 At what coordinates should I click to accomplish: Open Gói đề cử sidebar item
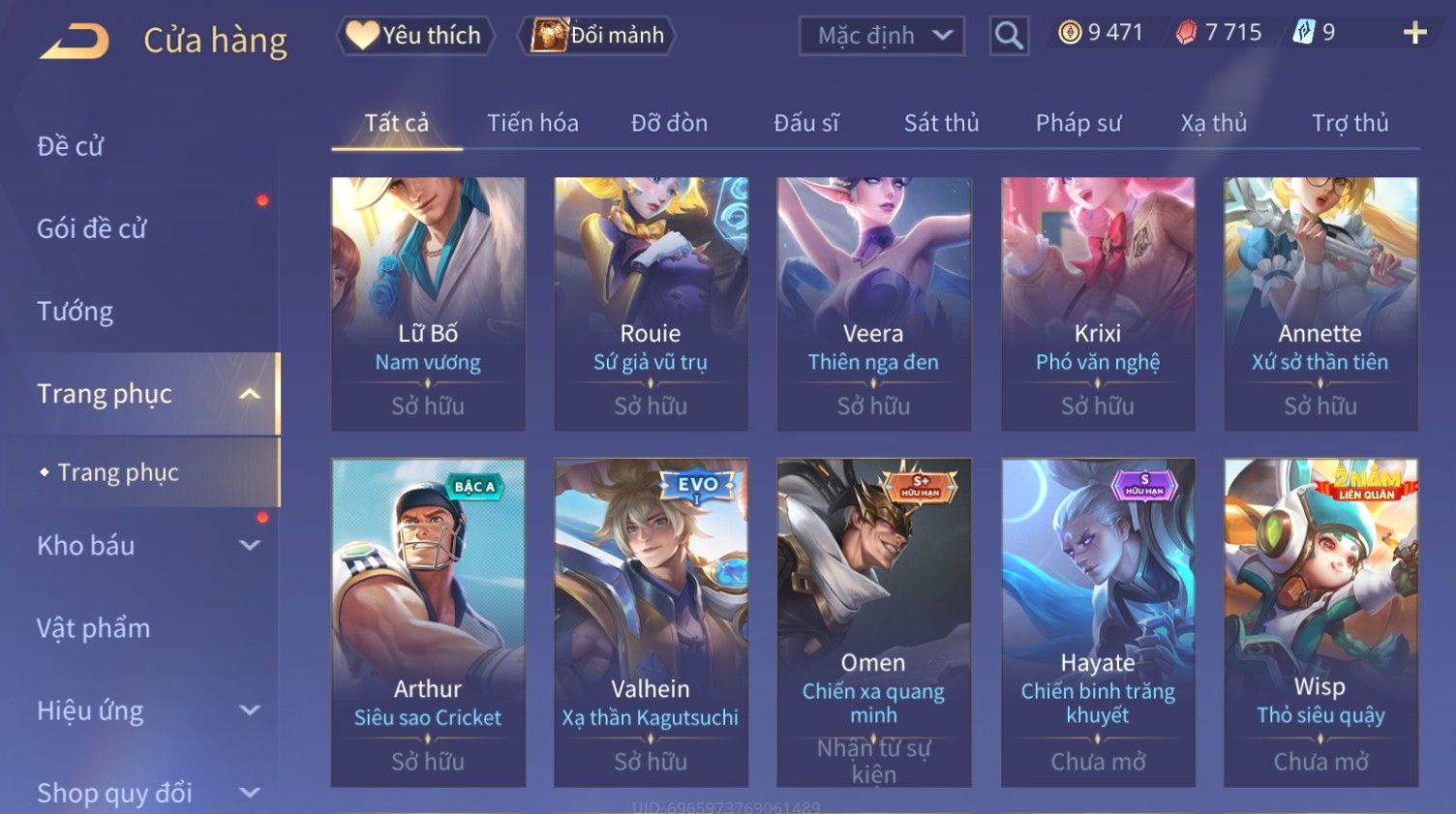[92, 229]
